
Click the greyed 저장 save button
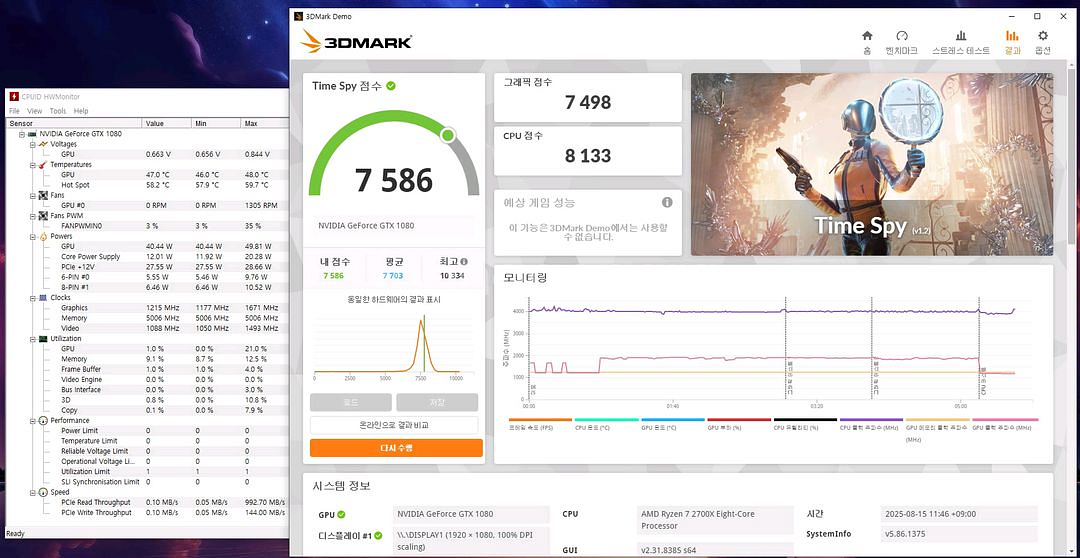coord(437,402)
